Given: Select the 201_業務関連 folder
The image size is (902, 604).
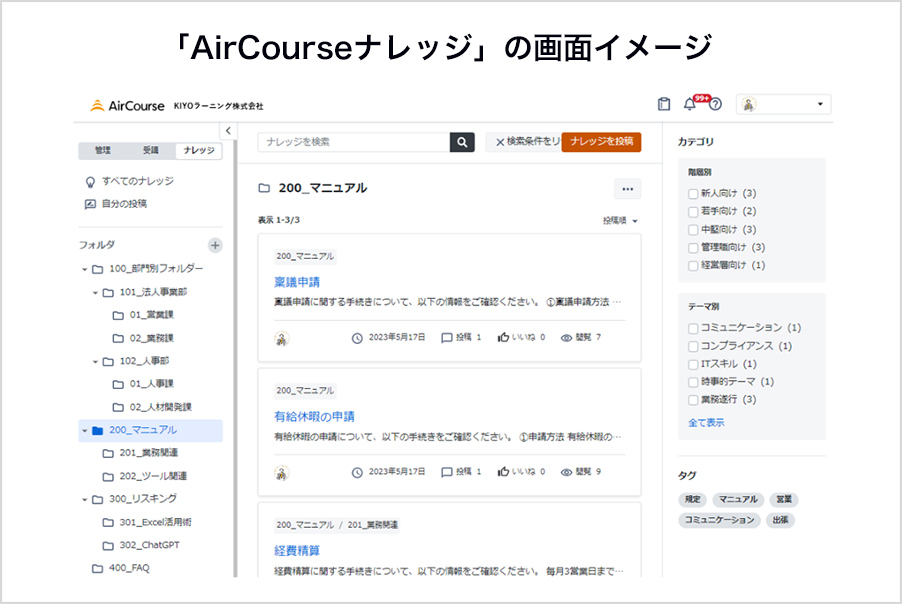Looking at the screenshot, I should click(140, 453).
